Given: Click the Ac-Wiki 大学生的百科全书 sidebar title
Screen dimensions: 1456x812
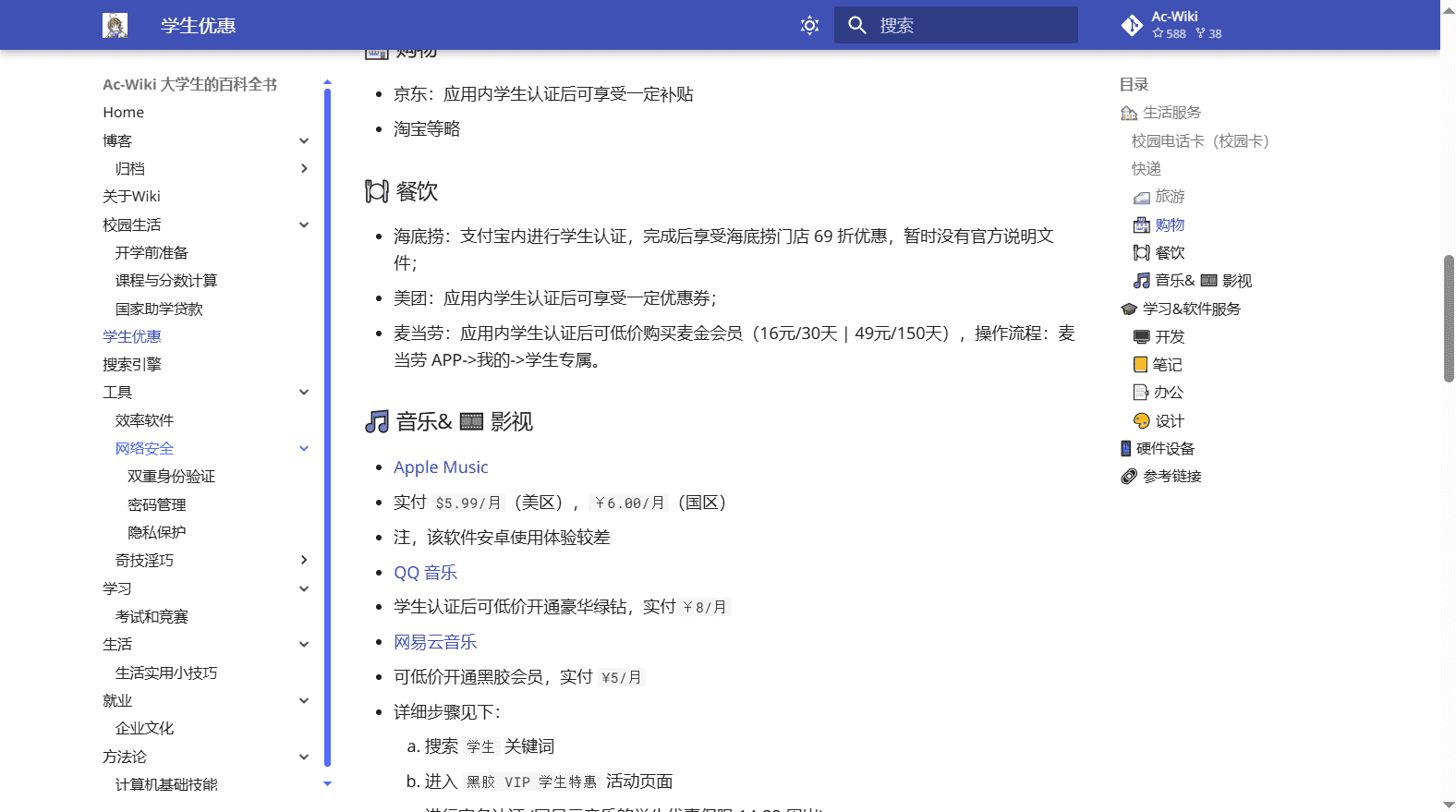Looking at the screenshot, I should tap(189, 84).
